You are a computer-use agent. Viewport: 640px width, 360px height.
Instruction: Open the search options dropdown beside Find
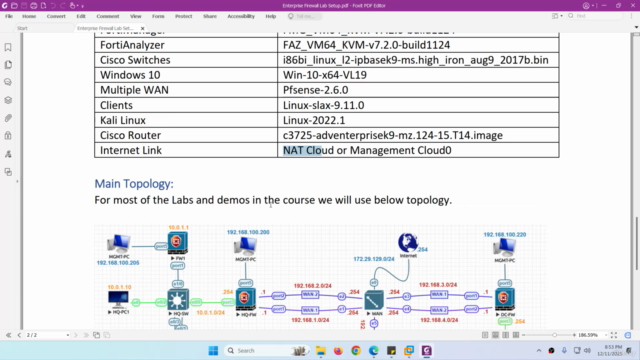561,16
